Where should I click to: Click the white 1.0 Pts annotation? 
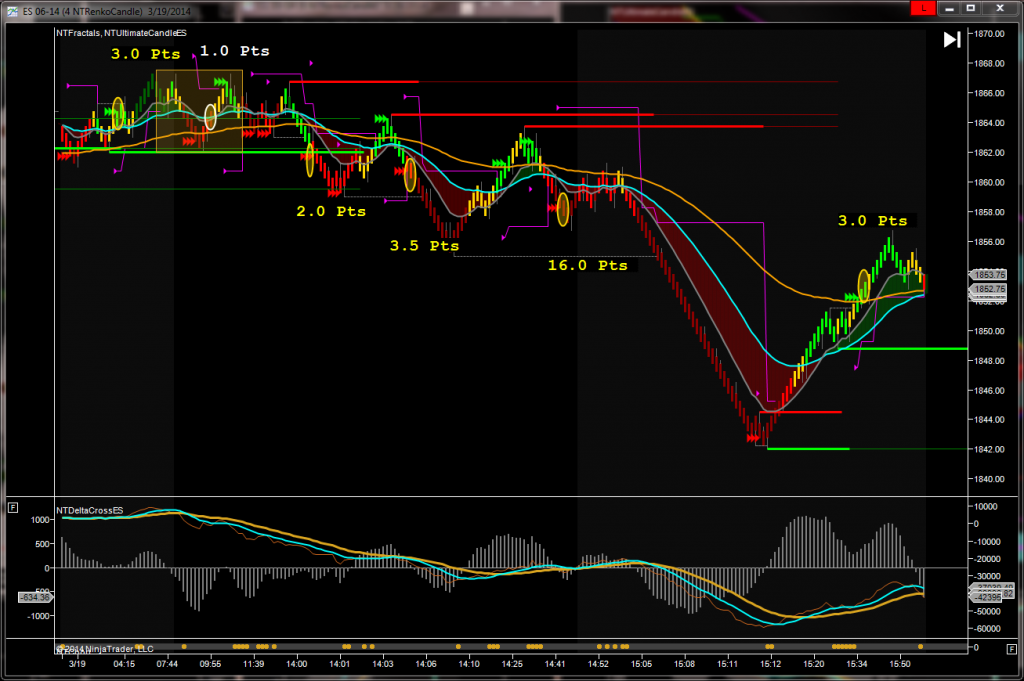point(234,50)
